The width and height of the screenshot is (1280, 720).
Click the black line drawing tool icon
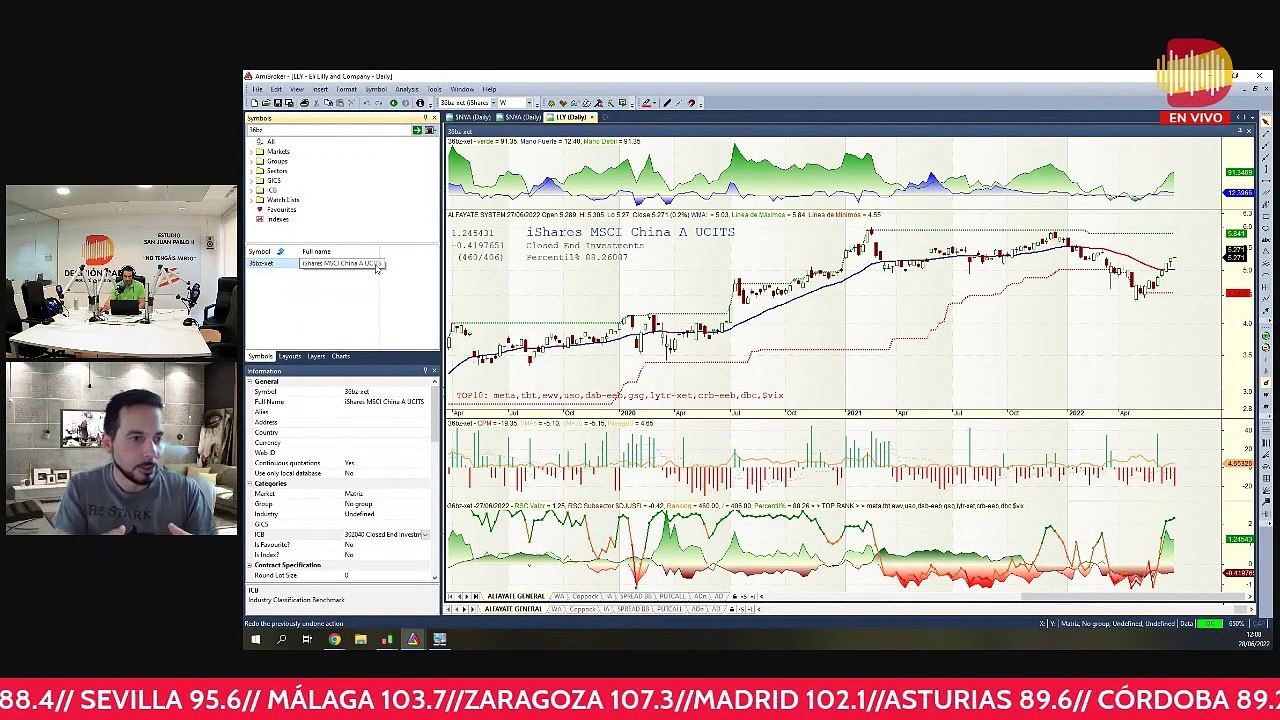tap(667, 103)
